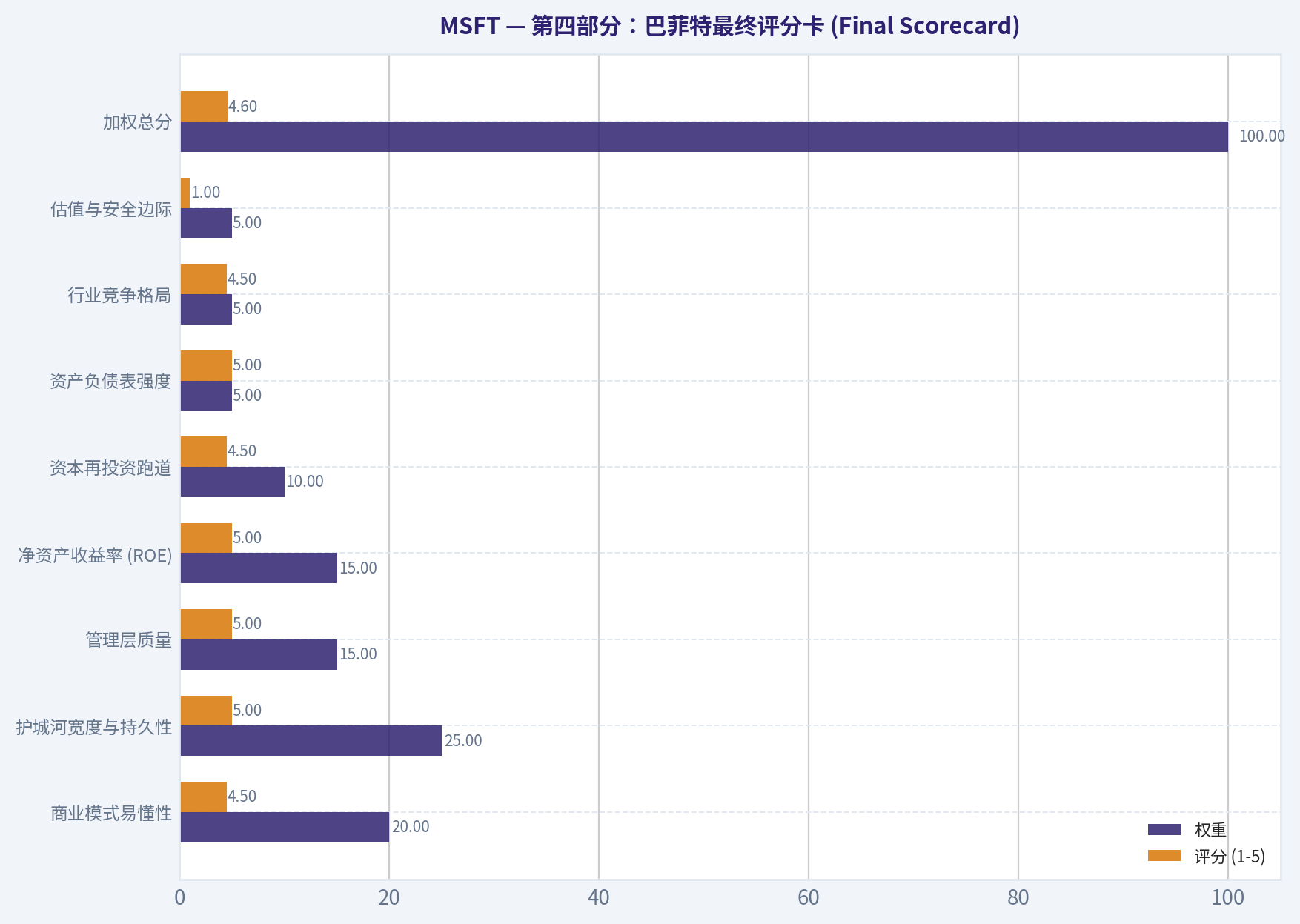
Task: Click the 25.00 value label
Action: pos(463,741)
